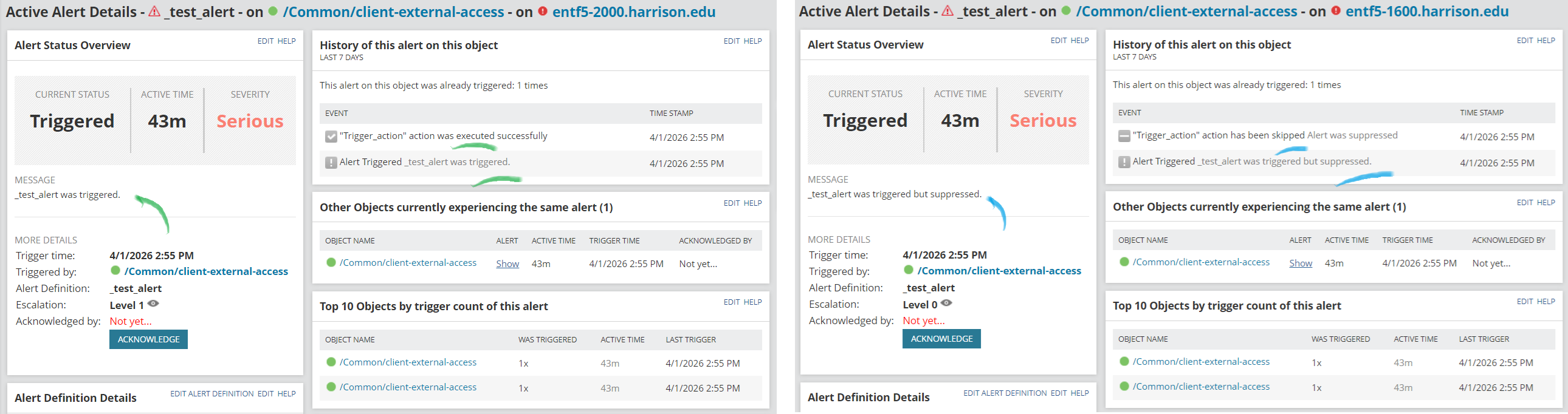Click Show link in entf5-1600 Other Objects table
The image size is (1568, 414).
point(1301,263)
